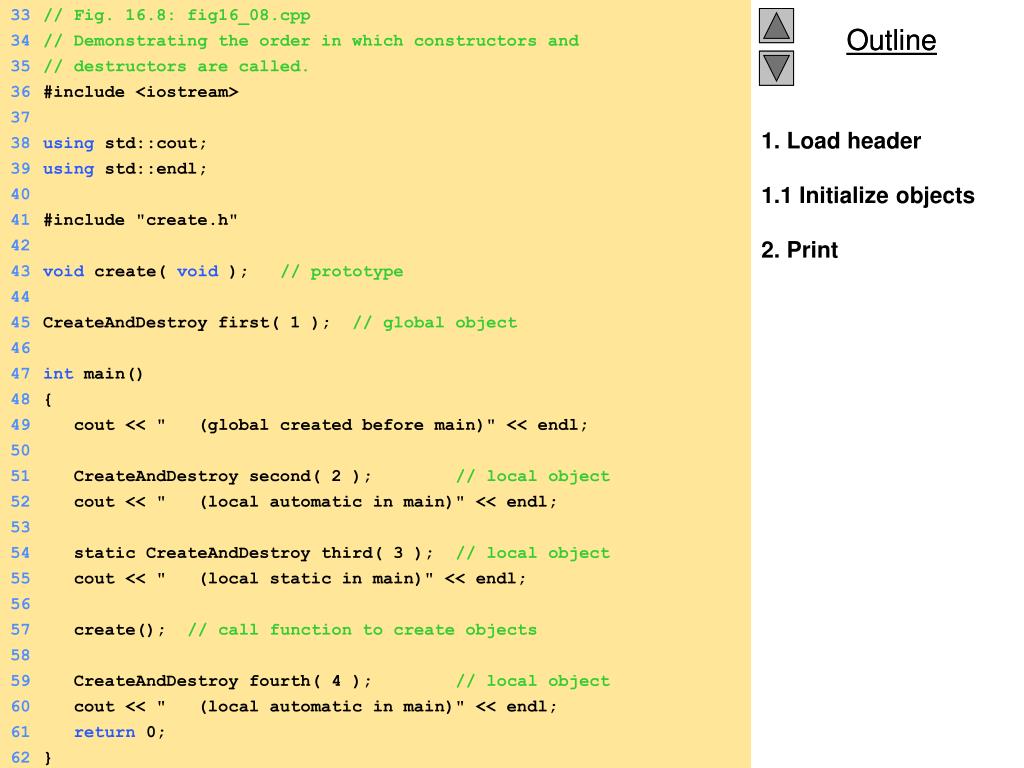Viewport: 1024px width, 768px height.
Task: Click line number 45
Action: click(20, 323)
